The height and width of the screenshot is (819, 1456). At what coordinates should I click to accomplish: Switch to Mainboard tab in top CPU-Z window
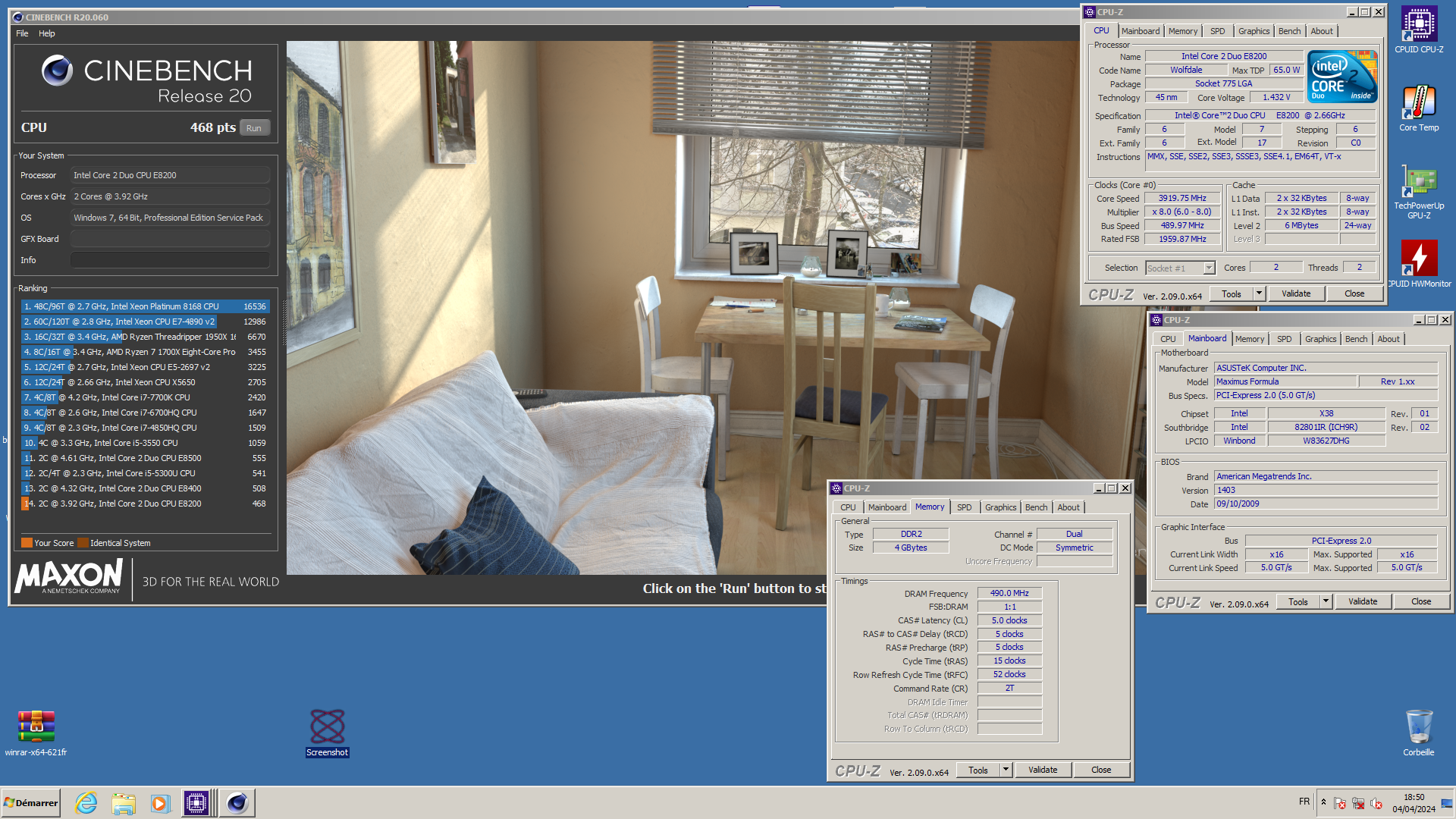1141,31
